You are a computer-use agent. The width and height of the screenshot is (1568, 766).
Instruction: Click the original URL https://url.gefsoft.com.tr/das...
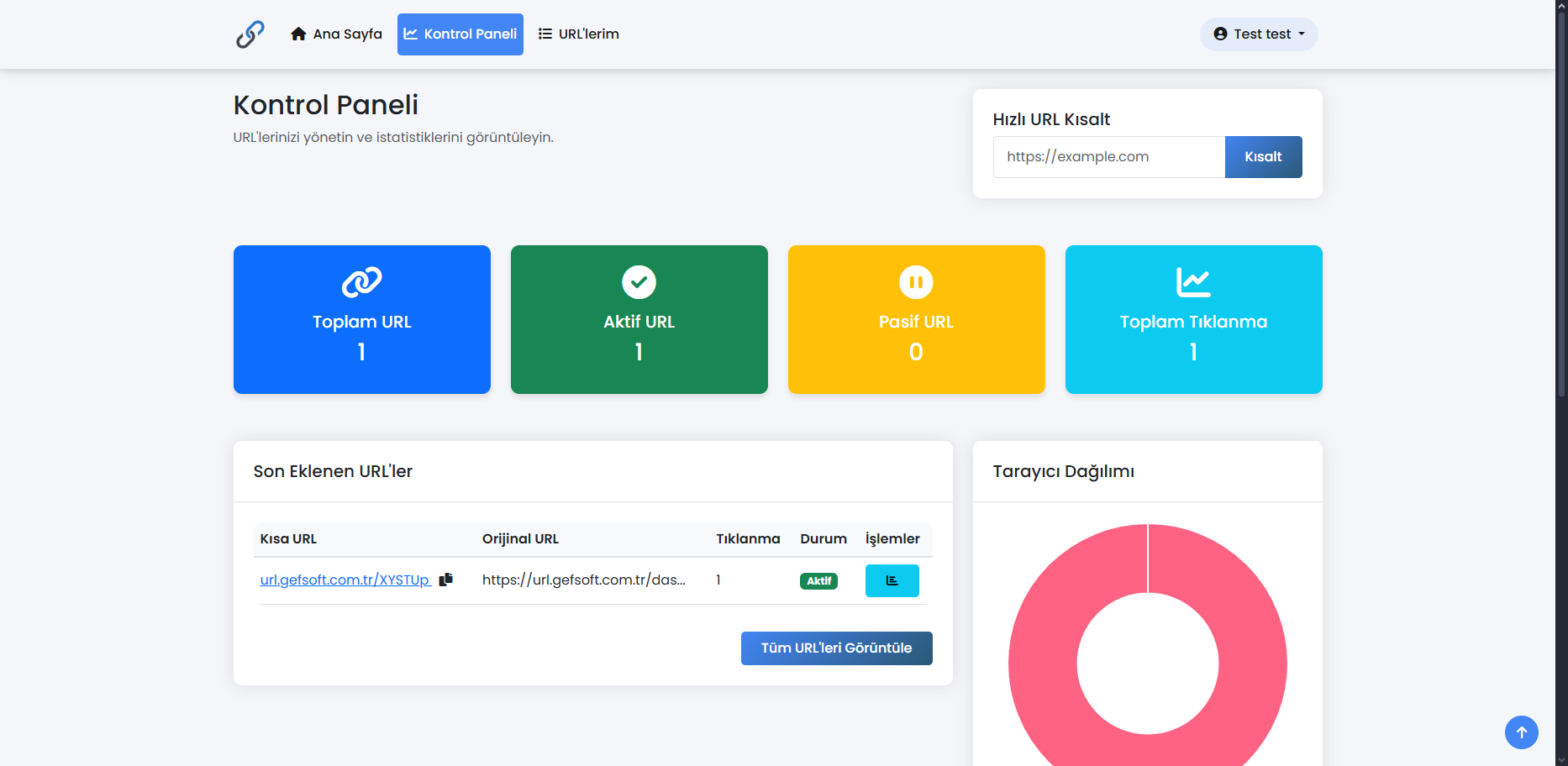point(584,580)
